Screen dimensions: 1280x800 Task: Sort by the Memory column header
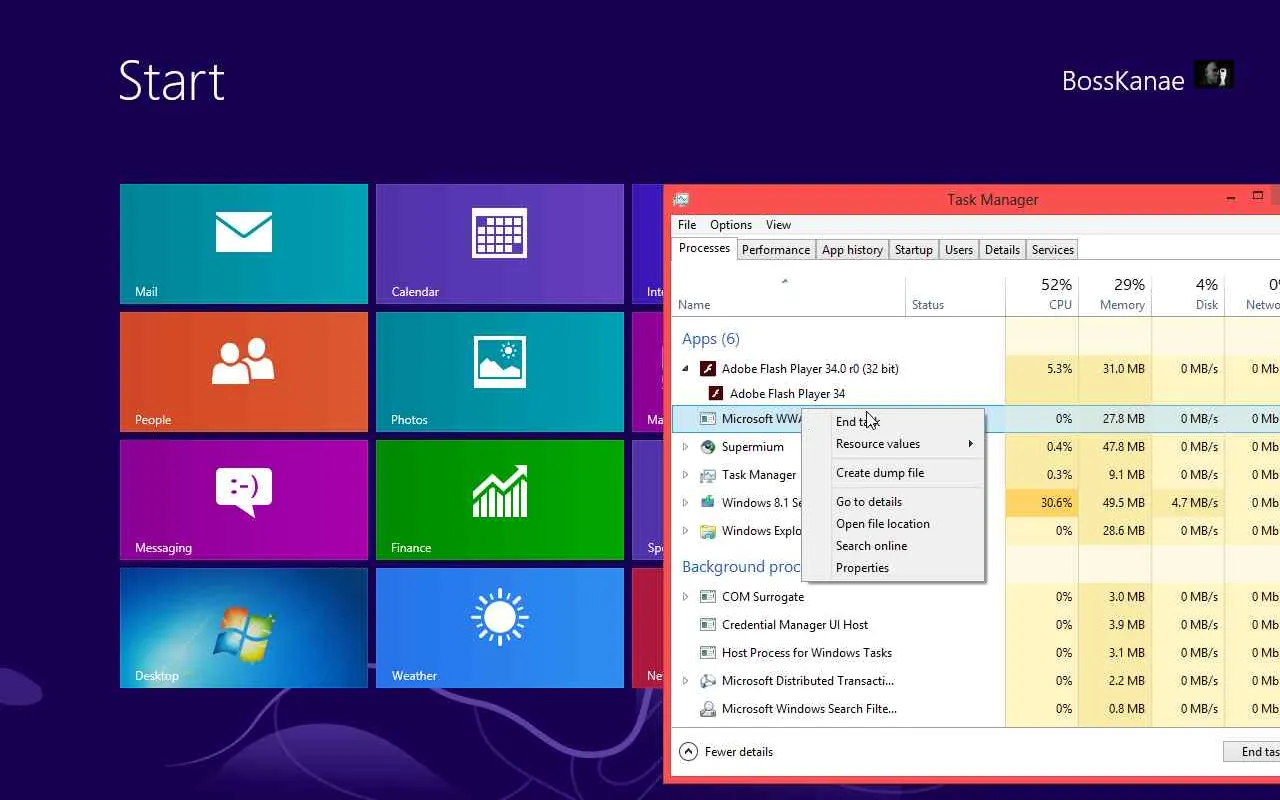1116,295
